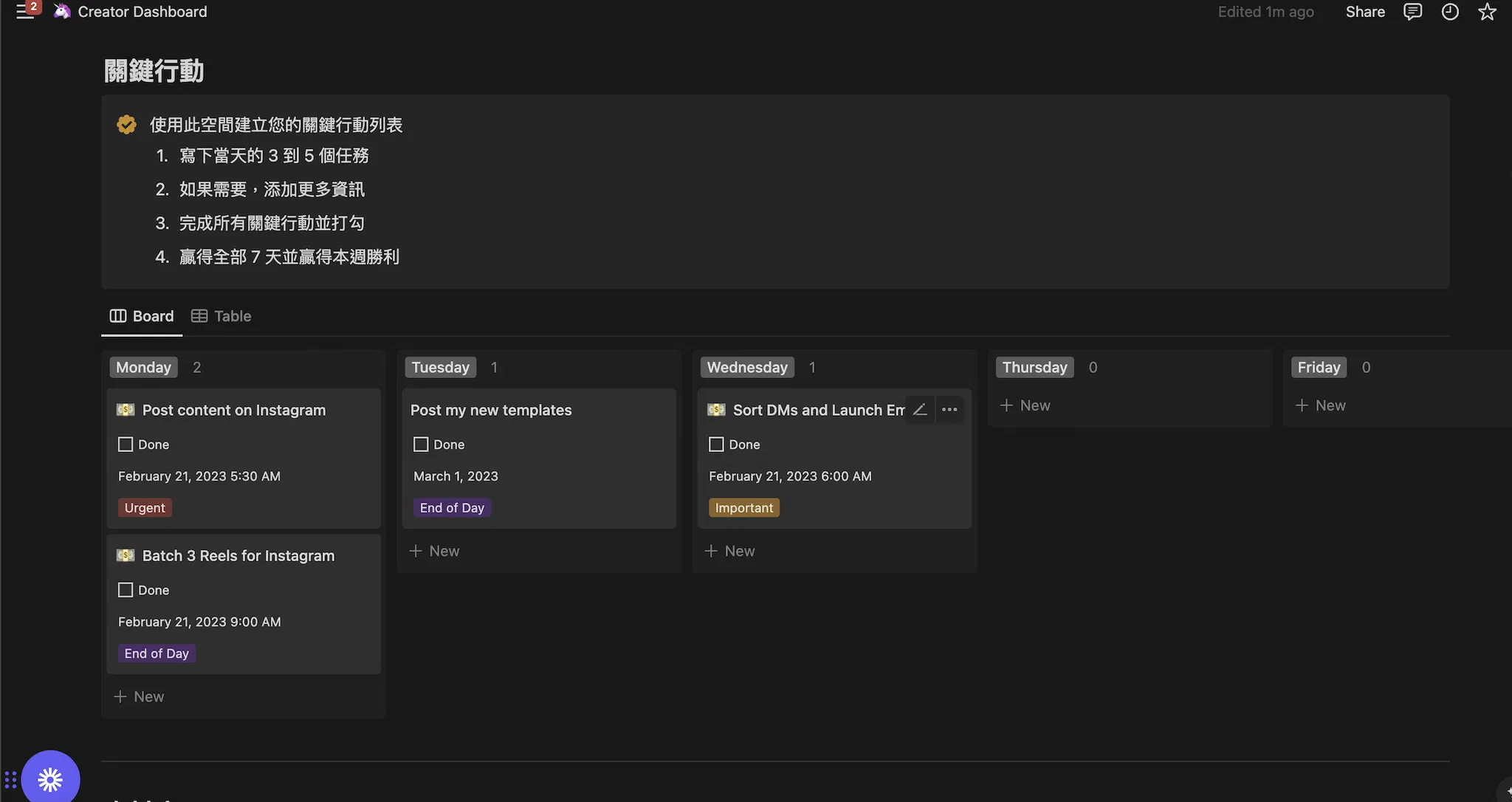Tick Done on Sort DMs card

(716, 445)
